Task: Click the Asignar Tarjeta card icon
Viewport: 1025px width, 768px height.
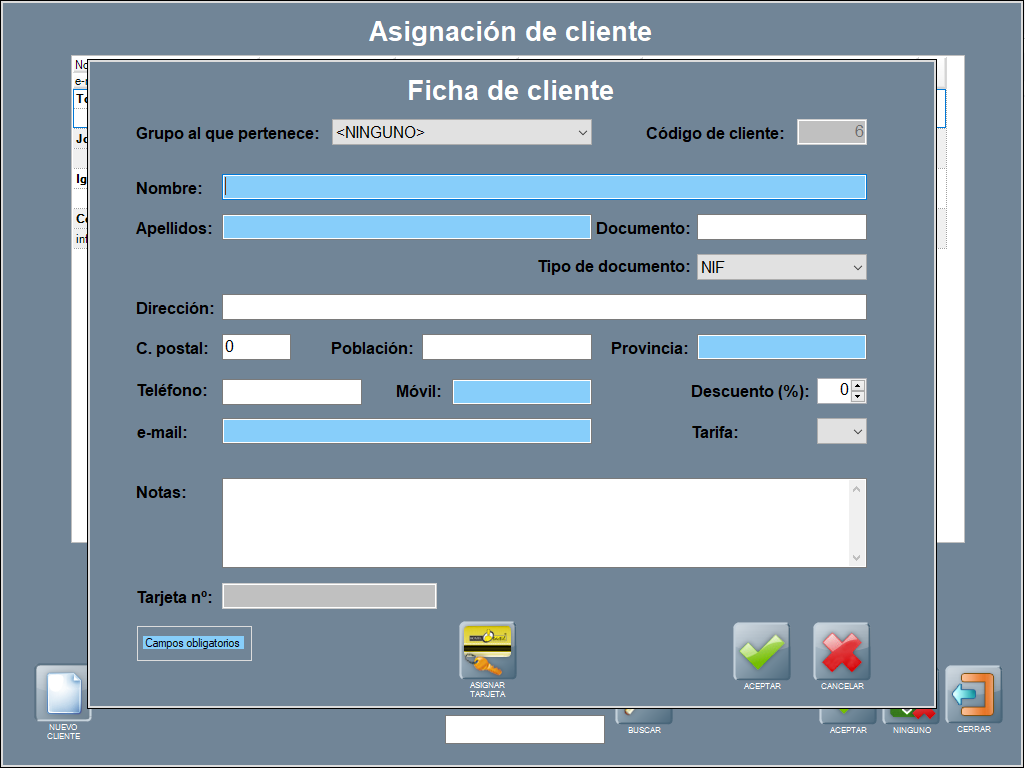Action: [487, 651]
